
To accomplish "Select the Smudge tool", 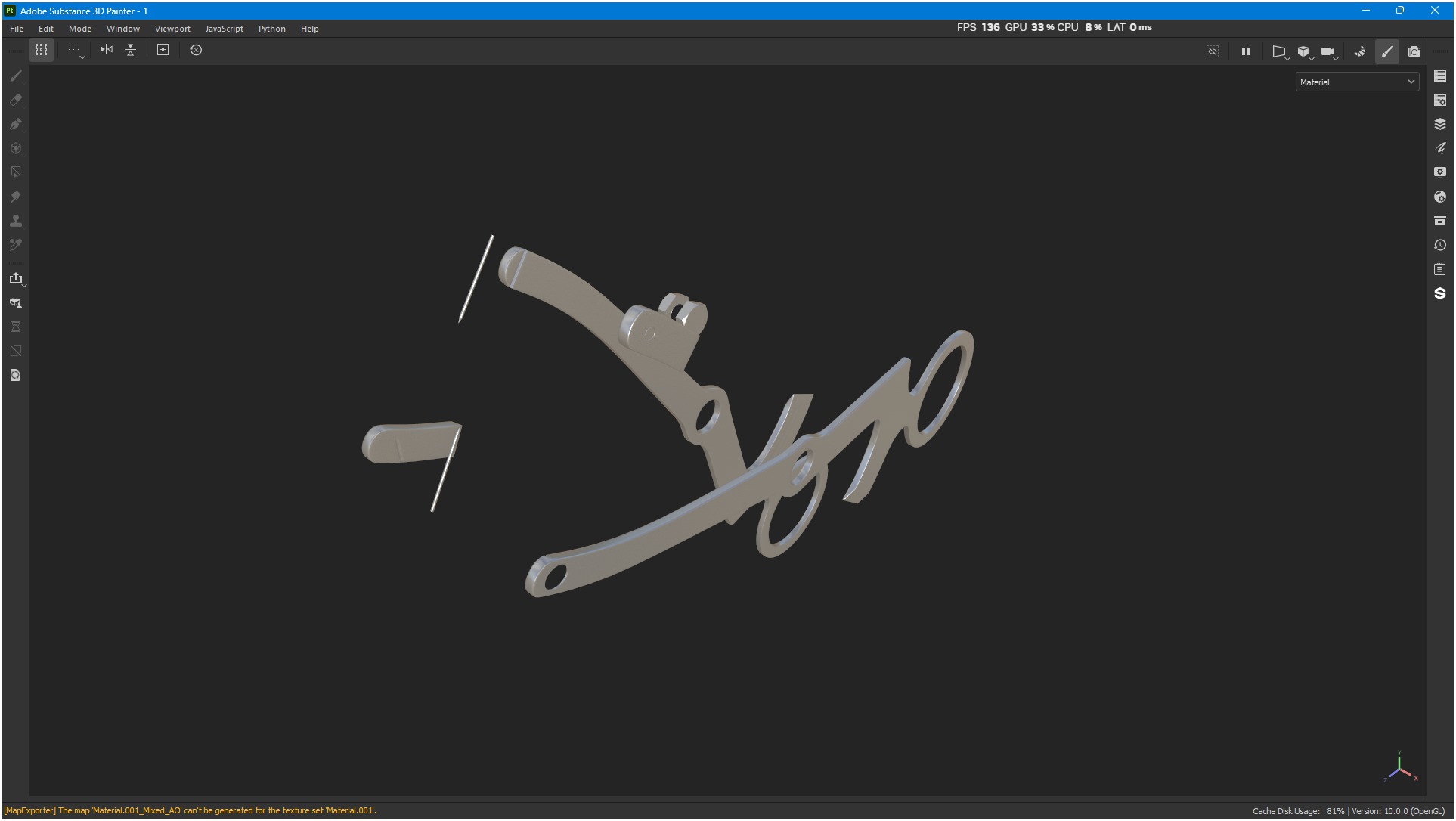I will click(x=16, y=197).
